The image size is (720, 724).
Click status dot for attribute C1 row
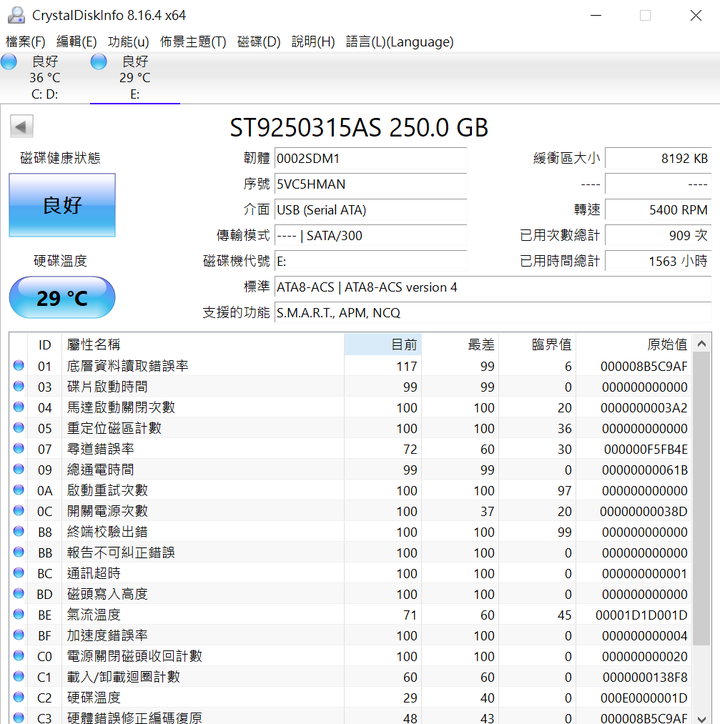point(18,676)
